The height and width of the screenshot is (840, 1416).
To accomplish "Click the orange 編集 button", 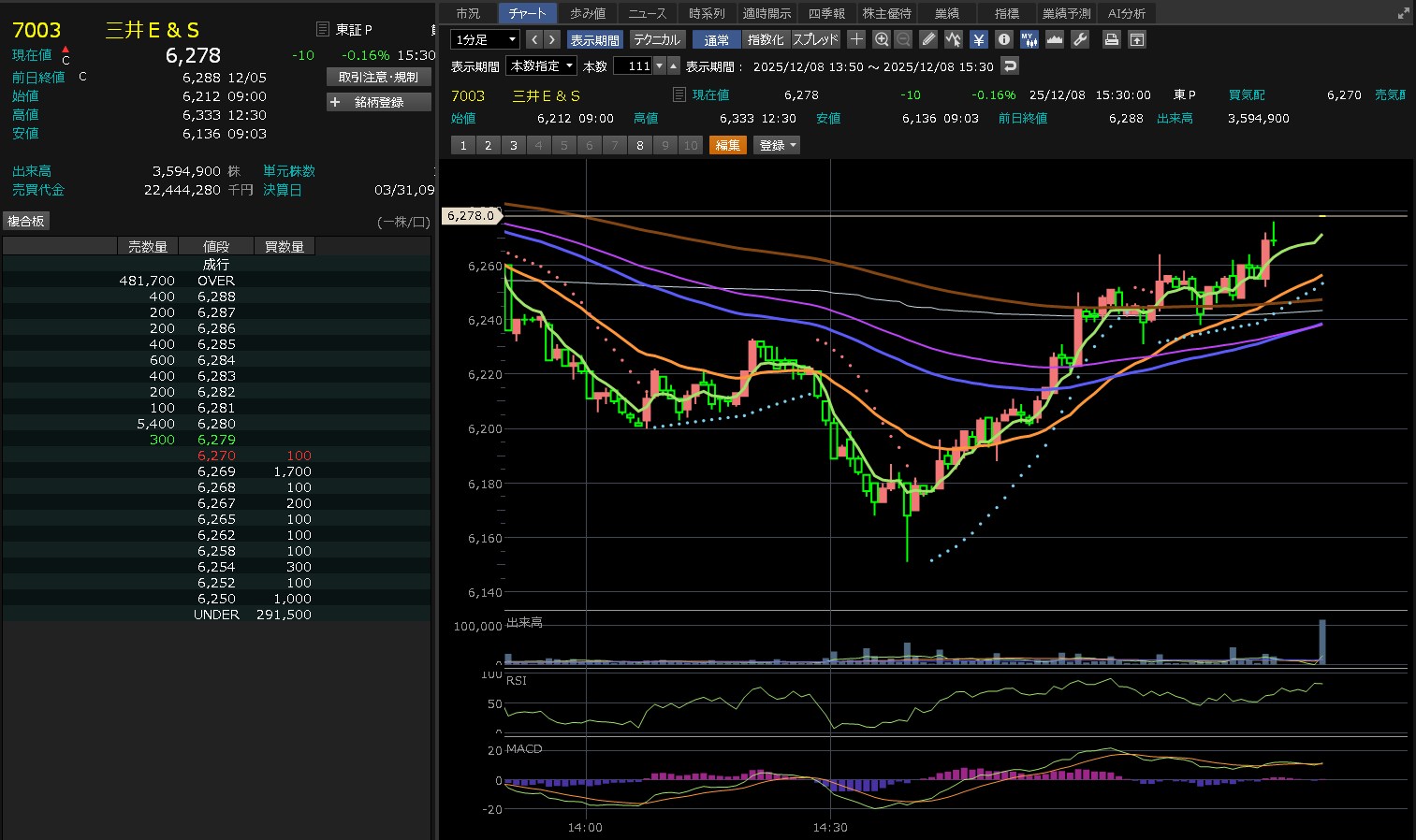I will coord(727,145).
